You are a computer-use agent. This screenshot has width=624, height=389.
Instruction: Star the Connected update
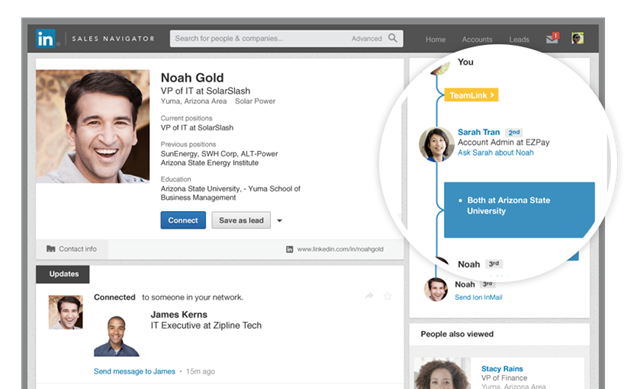coord(388,296)
